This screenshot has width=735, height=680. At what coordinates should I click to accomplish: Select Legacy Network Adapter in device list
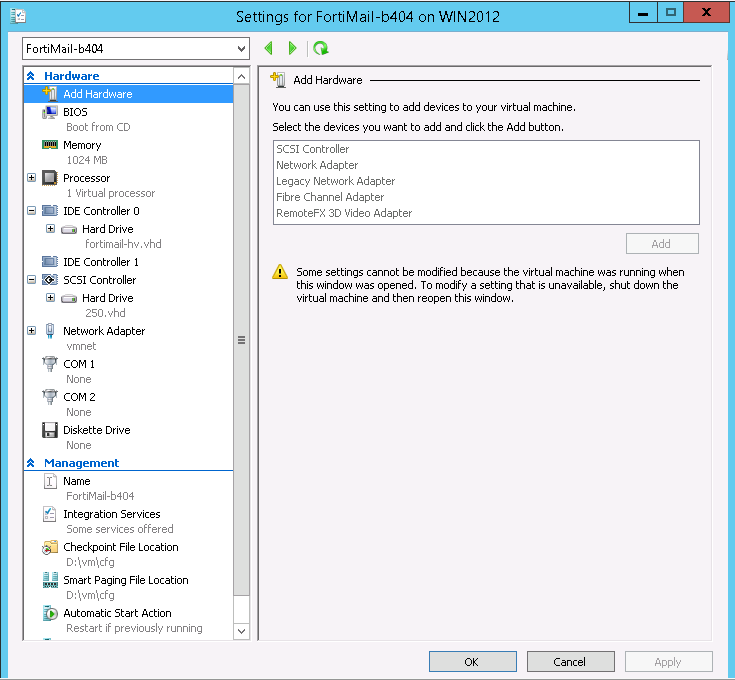pyautogui.click(x=335, y=181)
